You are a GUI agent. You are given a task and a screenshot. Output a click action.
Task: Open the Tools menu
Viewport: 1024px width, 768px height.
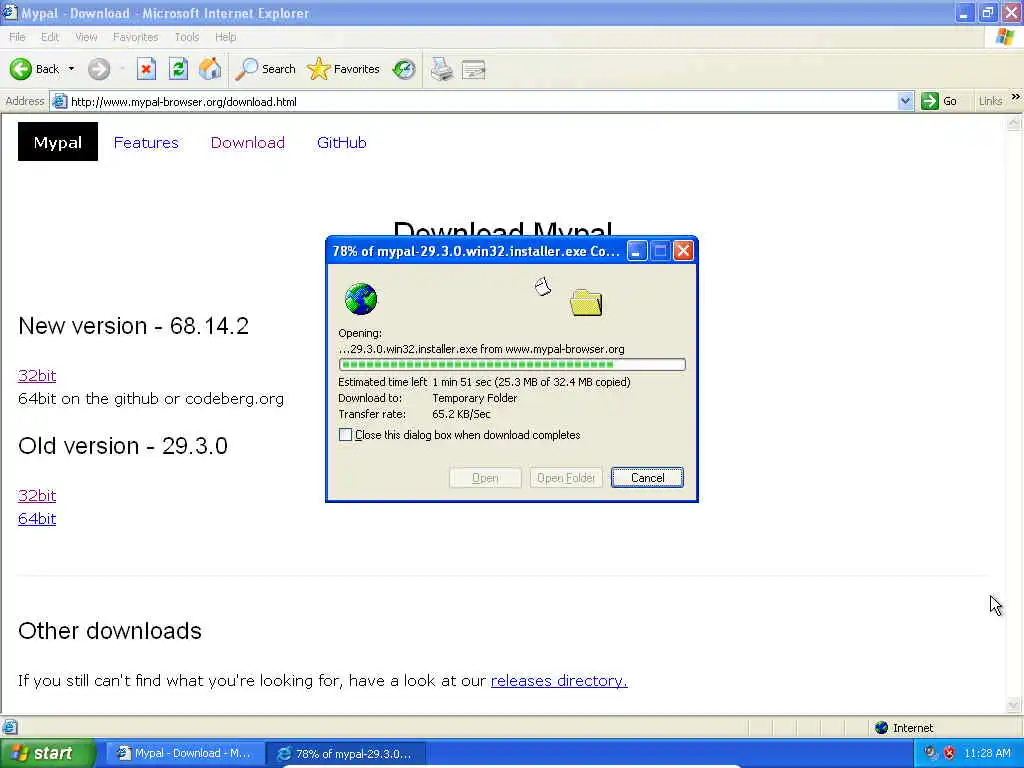point(187,37)
